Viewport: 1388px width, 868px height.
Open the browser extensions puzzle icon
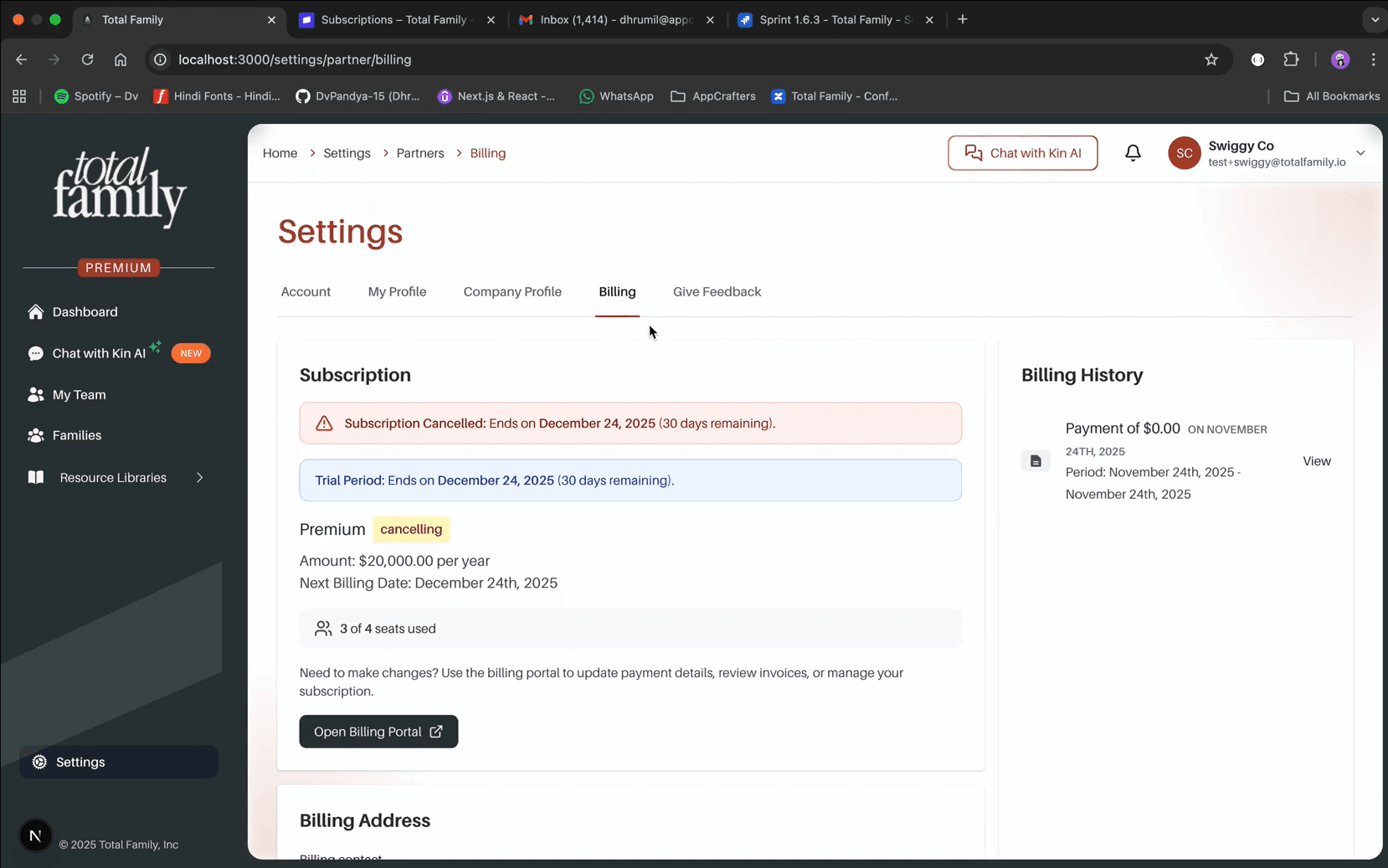pos(1291,59)
